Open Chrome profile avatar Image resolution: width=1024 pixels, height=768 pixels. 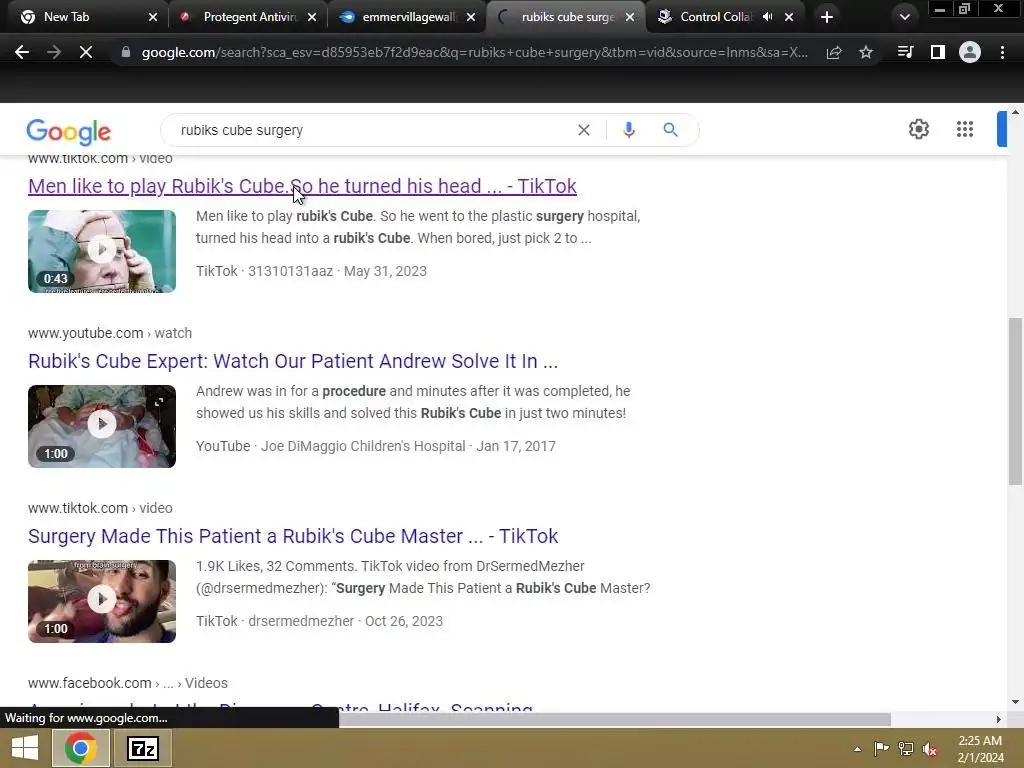pos(970,52)
